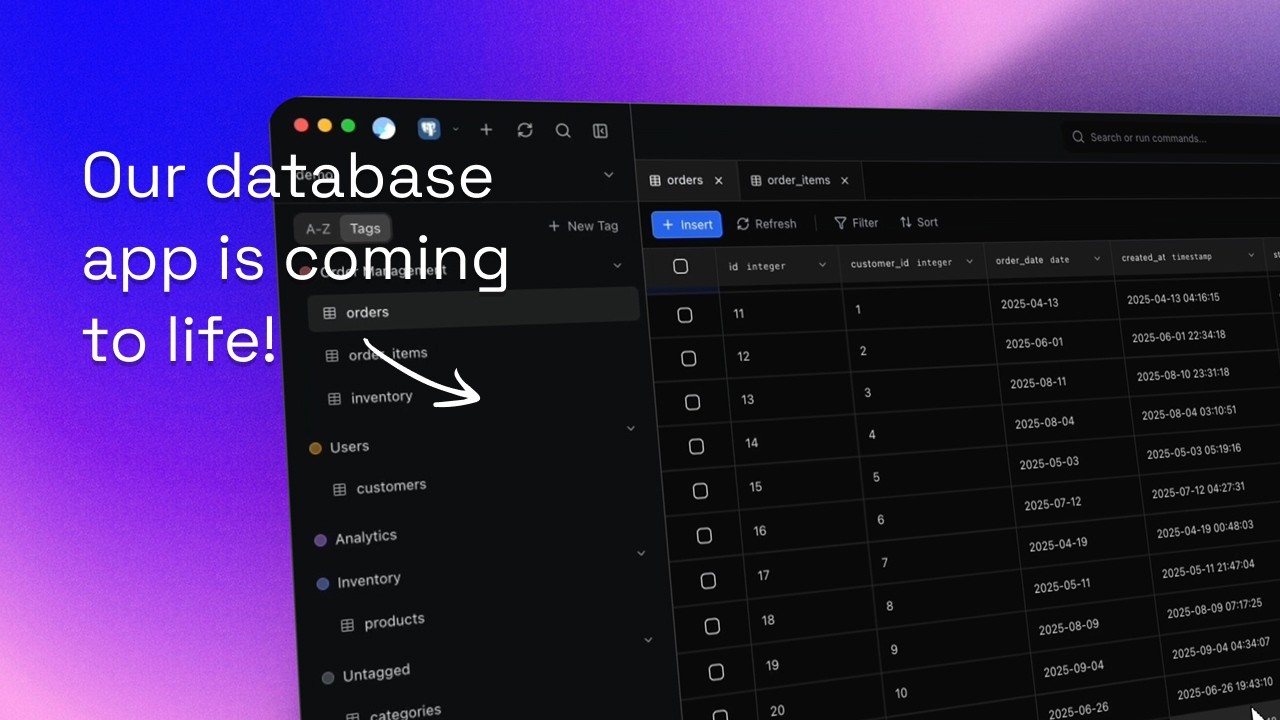This screenshot has height=720, width=1280.
Task: Click the table icon beside products
Action: (347, 625)
